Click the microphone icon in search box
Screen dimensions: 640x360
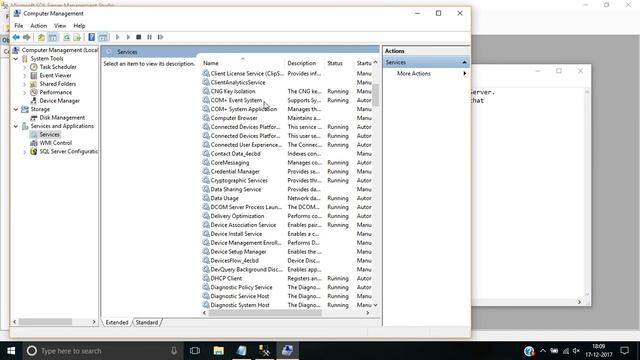[174, 351]
